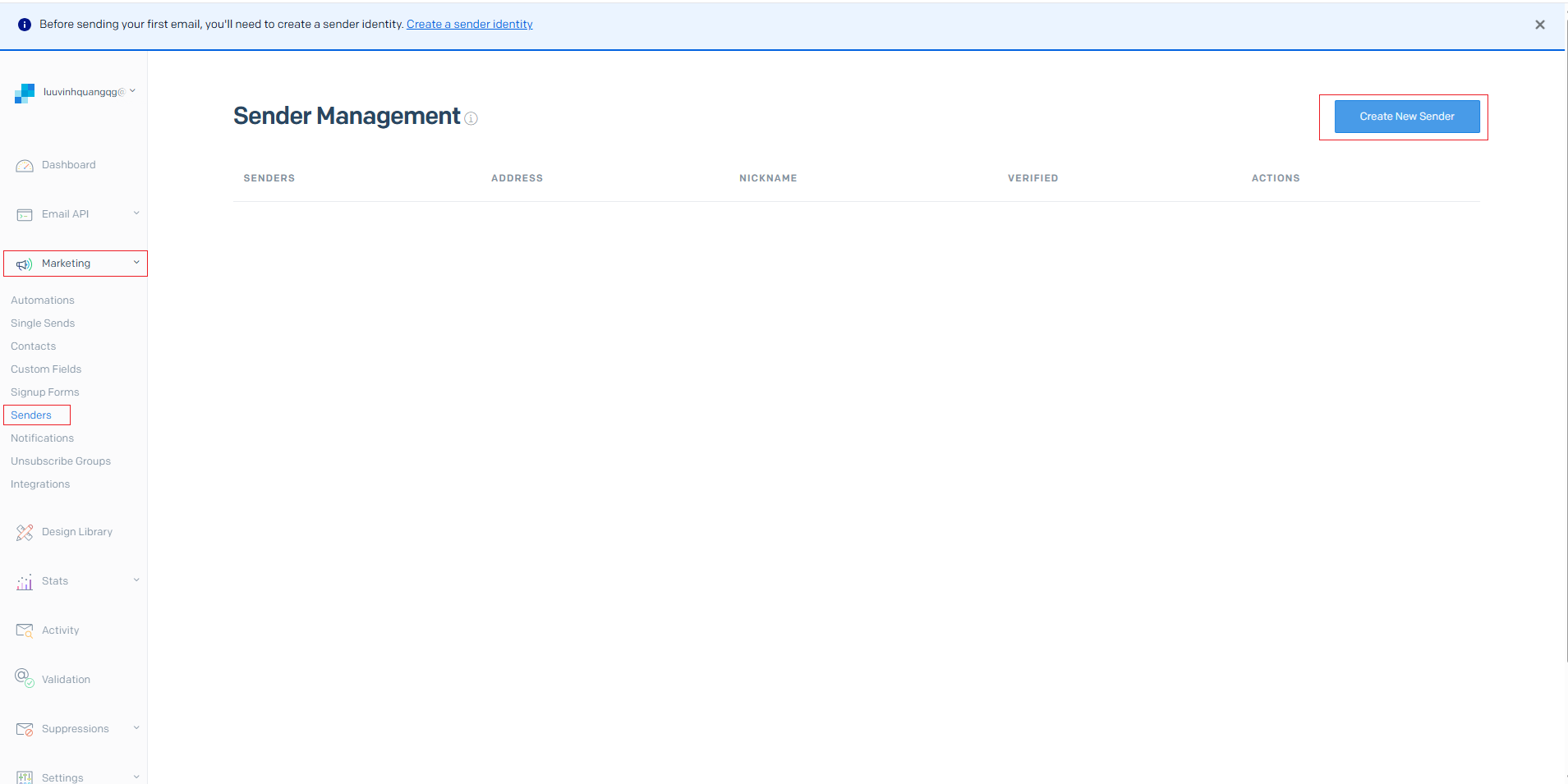
Task: Click the Sender Management heading
Action: click(x=347, y=117)
